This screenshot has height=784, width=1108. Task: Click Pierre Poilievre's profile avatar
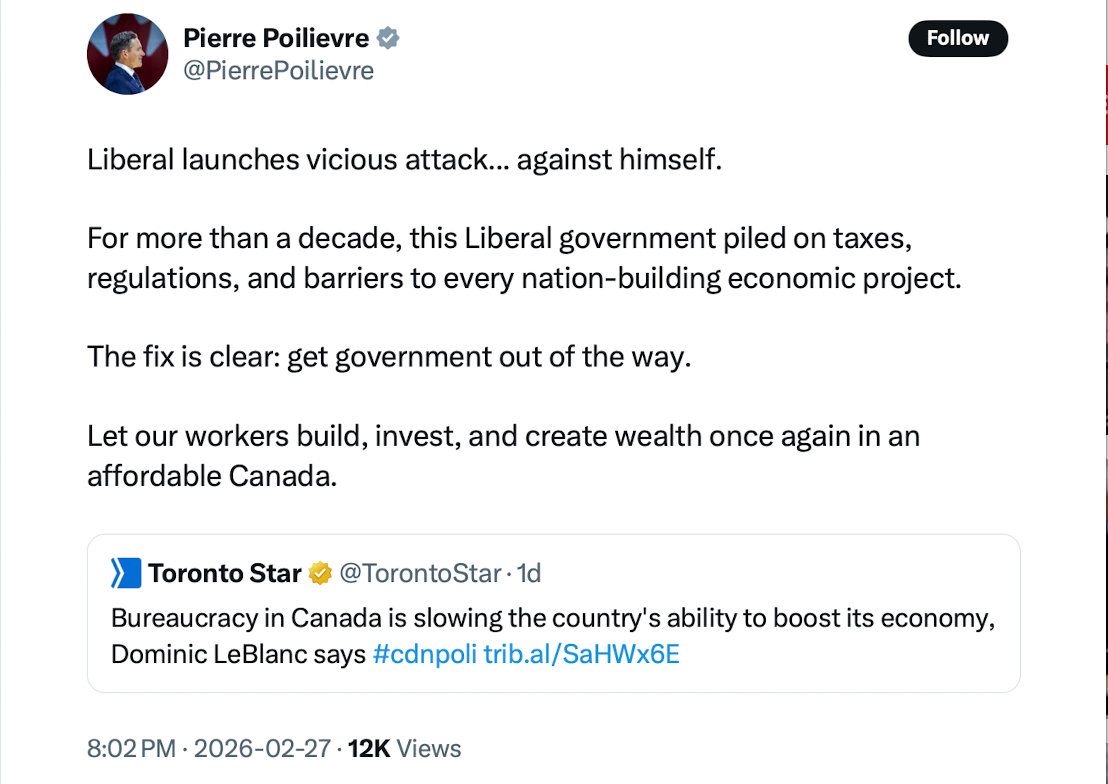pos(126,56)
